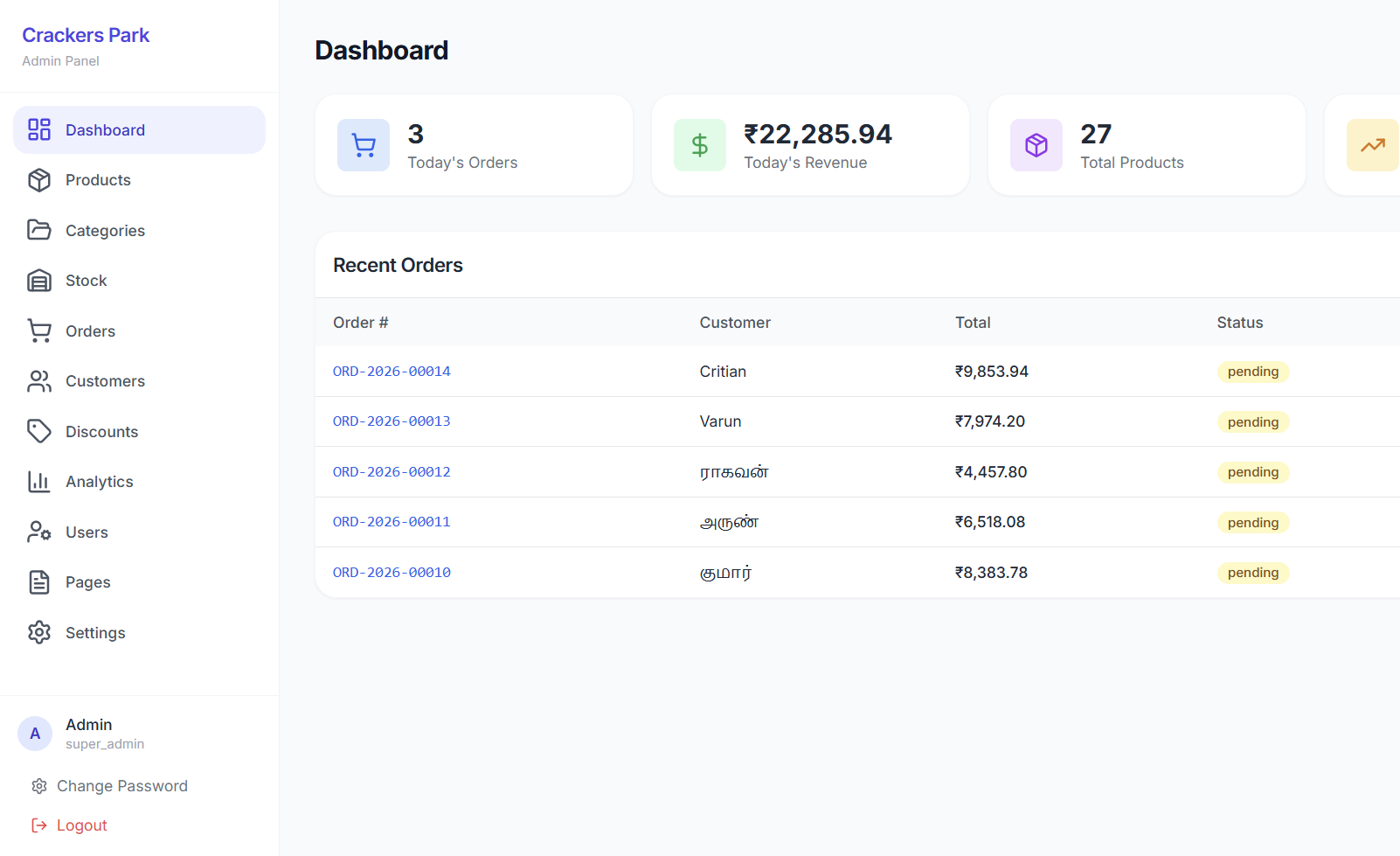The image size is (1400, 856).
Task: Open the Settings menu label
Action: [95, 633]
